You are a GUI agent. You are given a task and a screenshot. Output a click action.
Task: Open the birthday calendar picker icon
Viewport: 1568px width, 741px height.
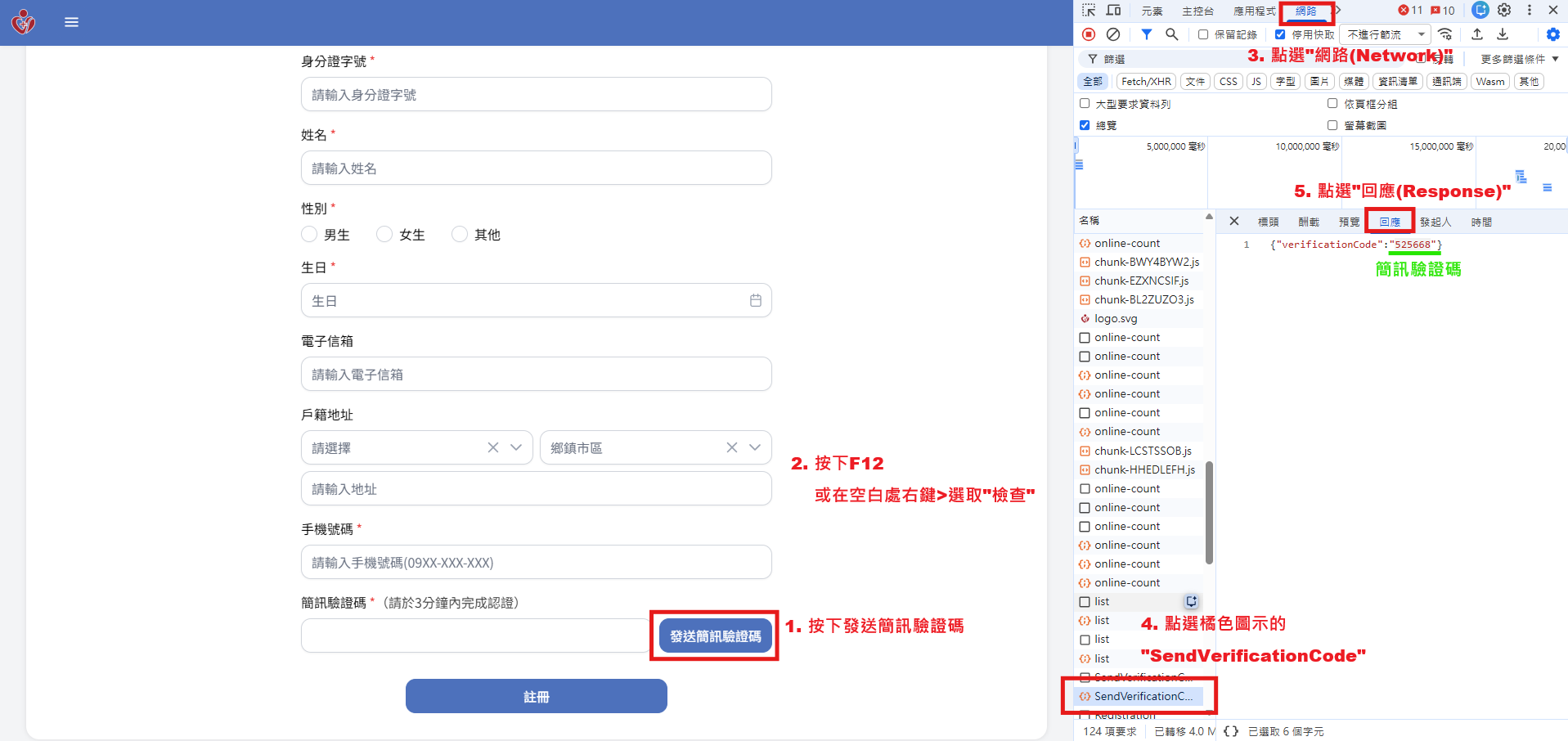click(755, 300)
